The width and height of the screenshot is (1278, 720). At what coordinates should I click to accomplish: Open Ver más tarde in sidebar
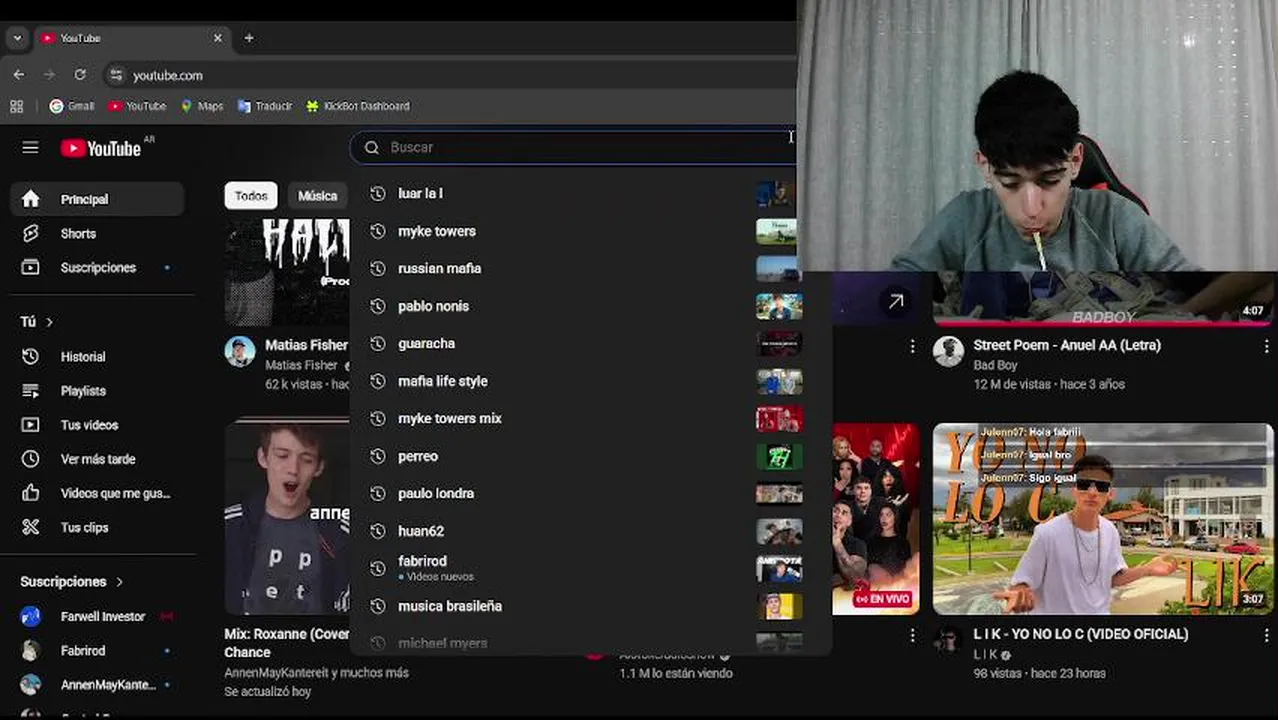click(x=97, y=458)
